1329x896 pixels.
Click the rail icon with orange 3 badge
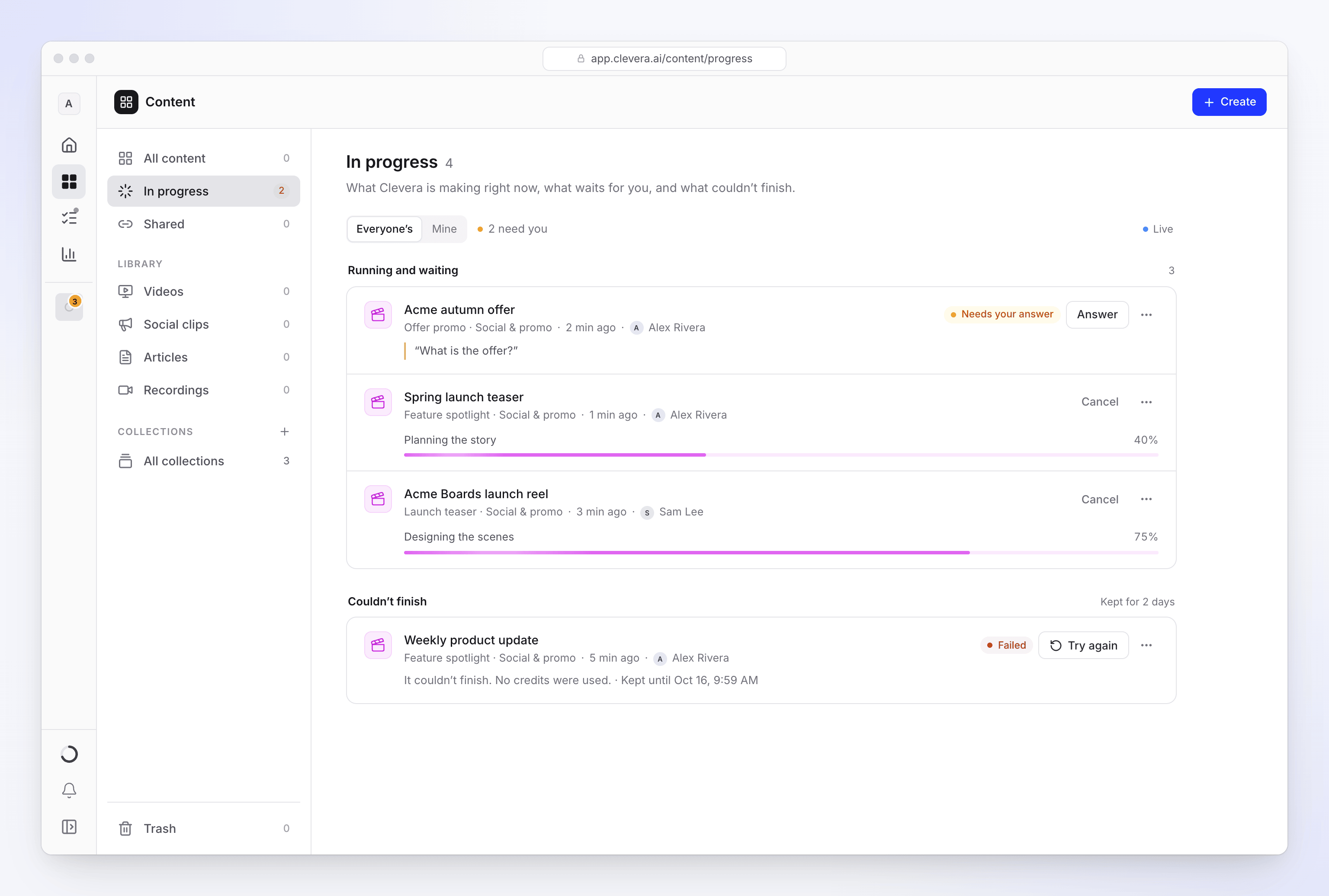point(69,307)
